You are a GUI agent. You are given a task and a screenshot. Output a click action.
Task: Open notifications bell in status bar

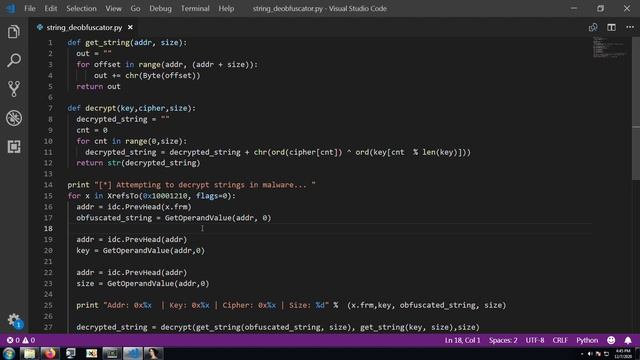tap(628, 340)
